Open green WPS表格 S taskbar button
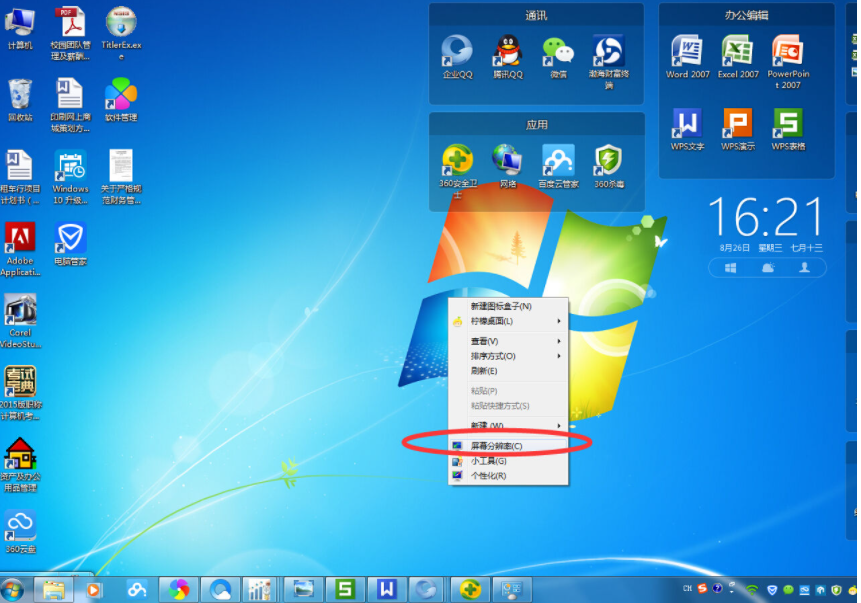The height and width of the screenshot is (603, 861). (345, 590)
